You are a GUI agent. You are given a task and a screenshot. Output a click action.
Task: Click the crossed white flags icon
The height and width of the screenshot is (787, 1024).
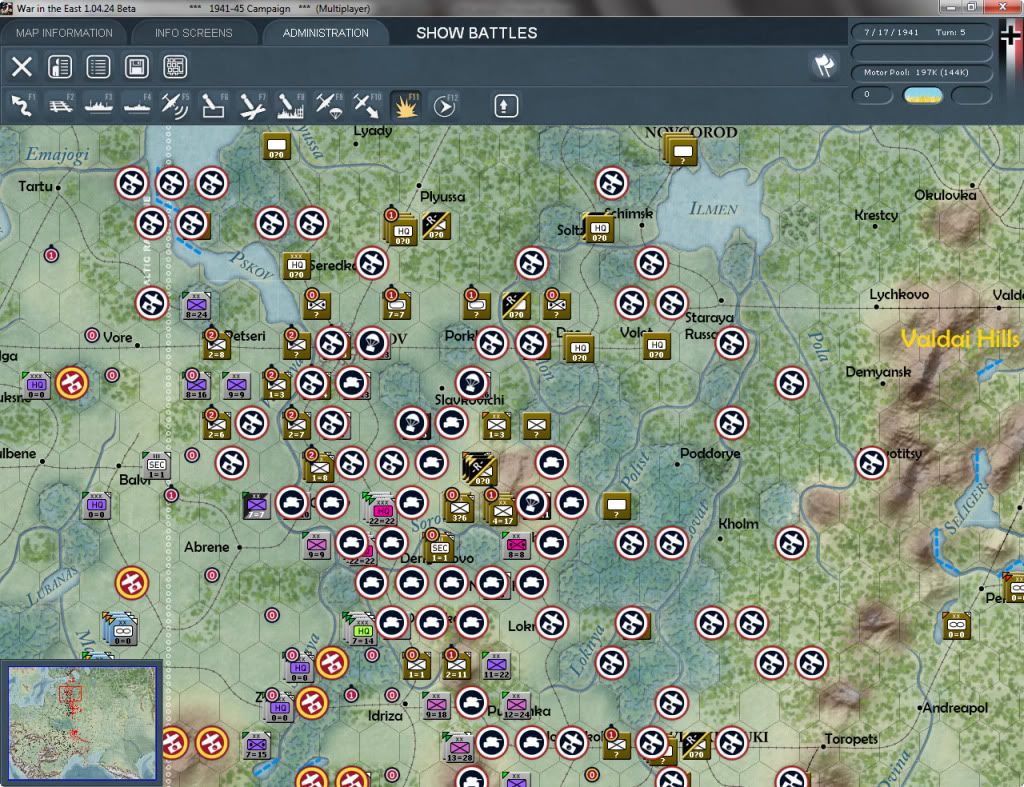(824, 65)
